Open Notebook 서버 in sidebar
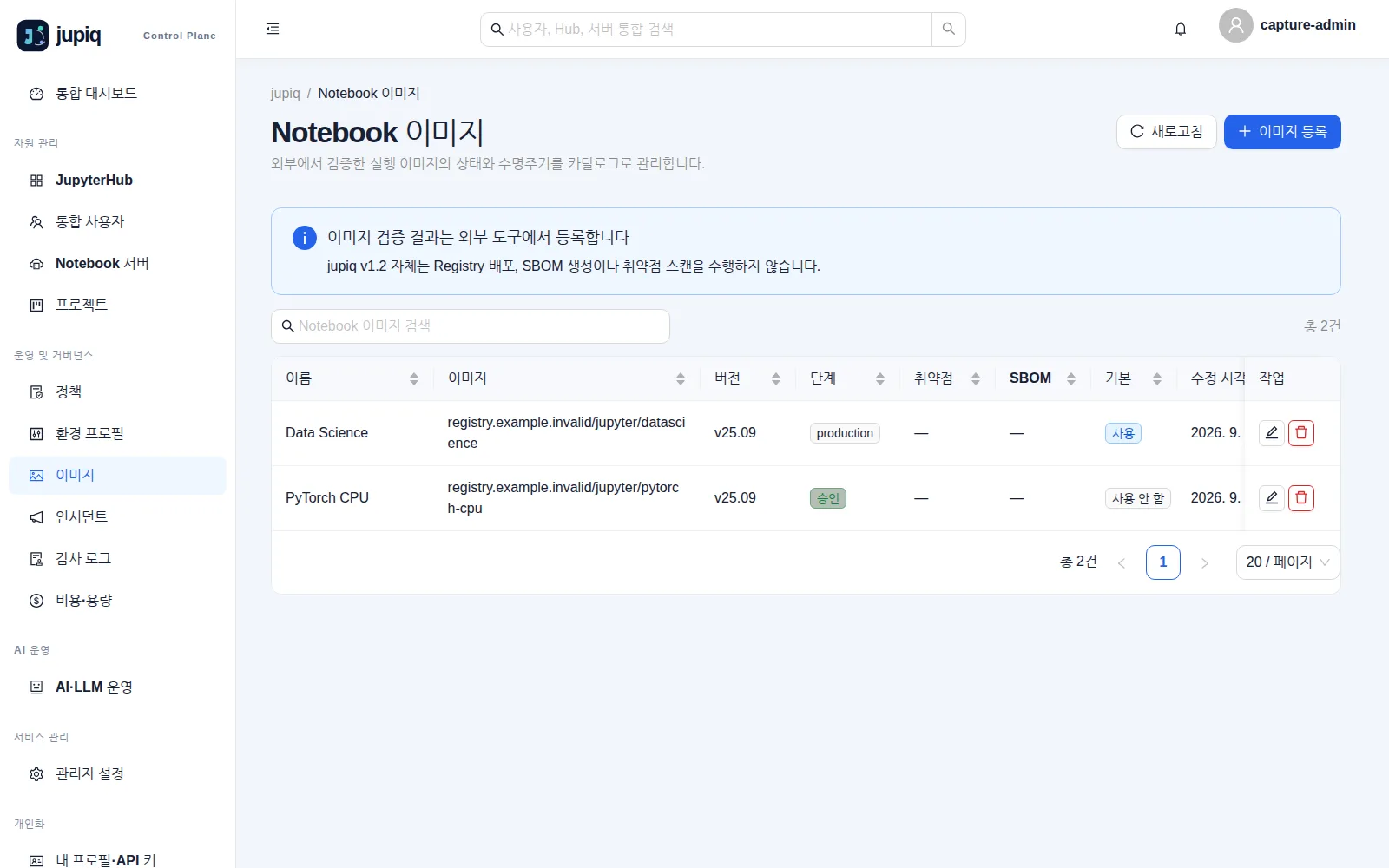The width and height of the screenshot is (1389, 868). click(117, 264)
